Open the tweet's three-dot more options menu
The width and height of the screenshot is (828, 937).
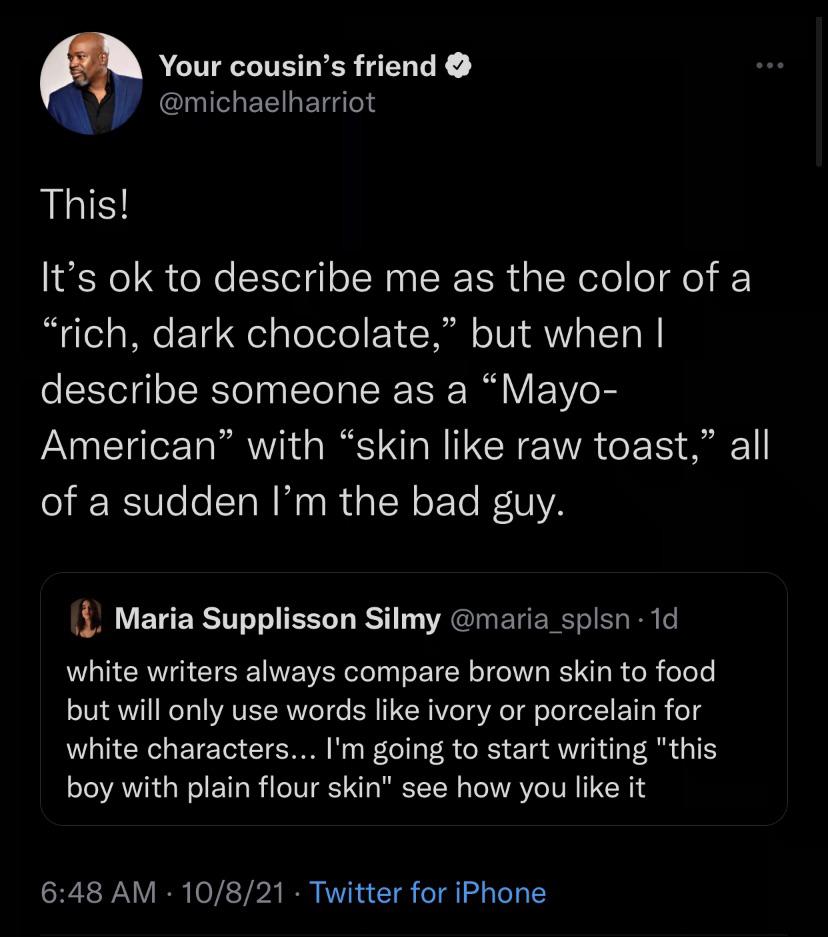770,67
